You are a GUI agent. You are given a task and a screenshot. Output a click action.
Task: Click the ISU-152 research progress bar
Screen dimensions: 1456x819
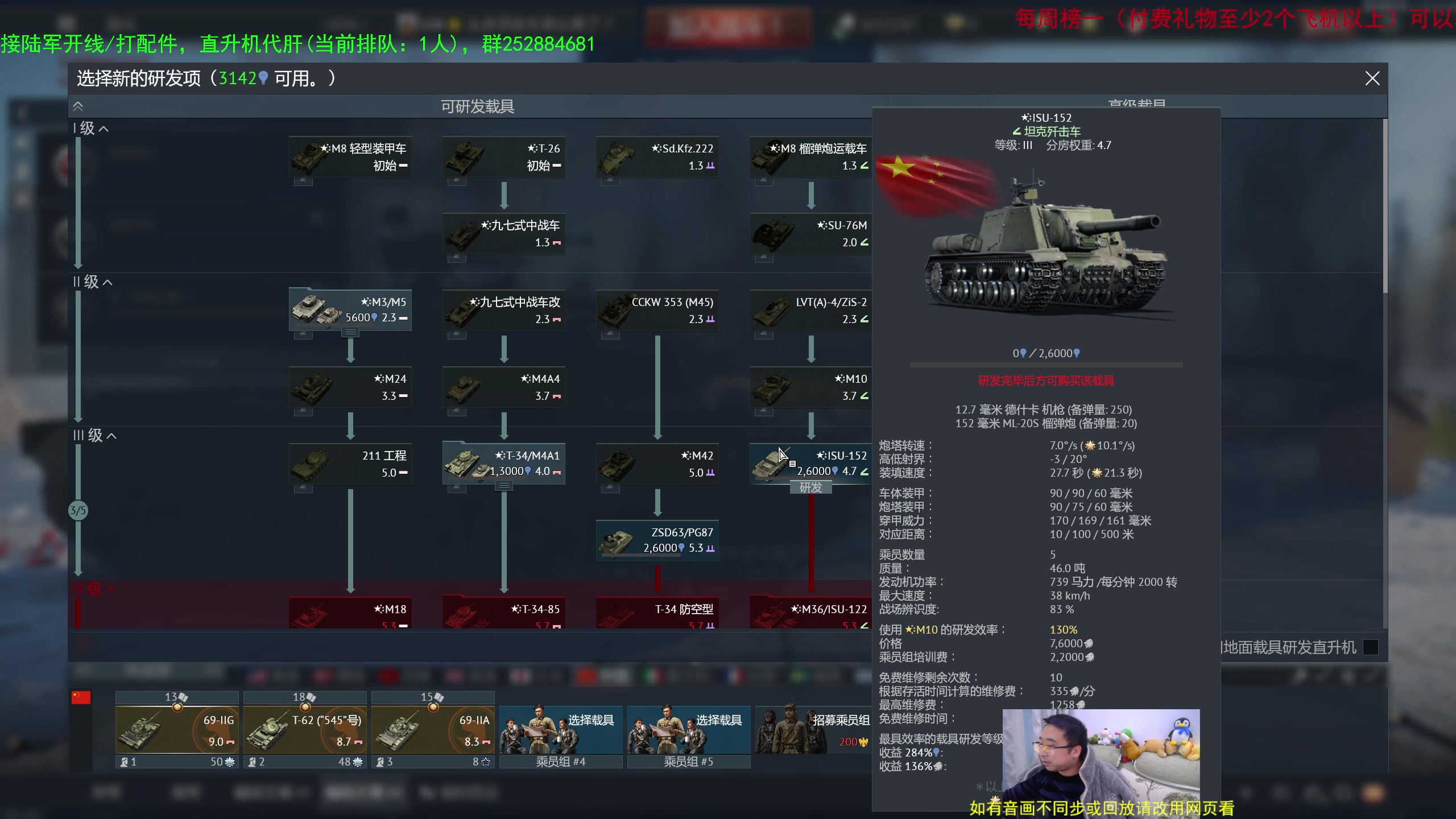(1046, 365)
